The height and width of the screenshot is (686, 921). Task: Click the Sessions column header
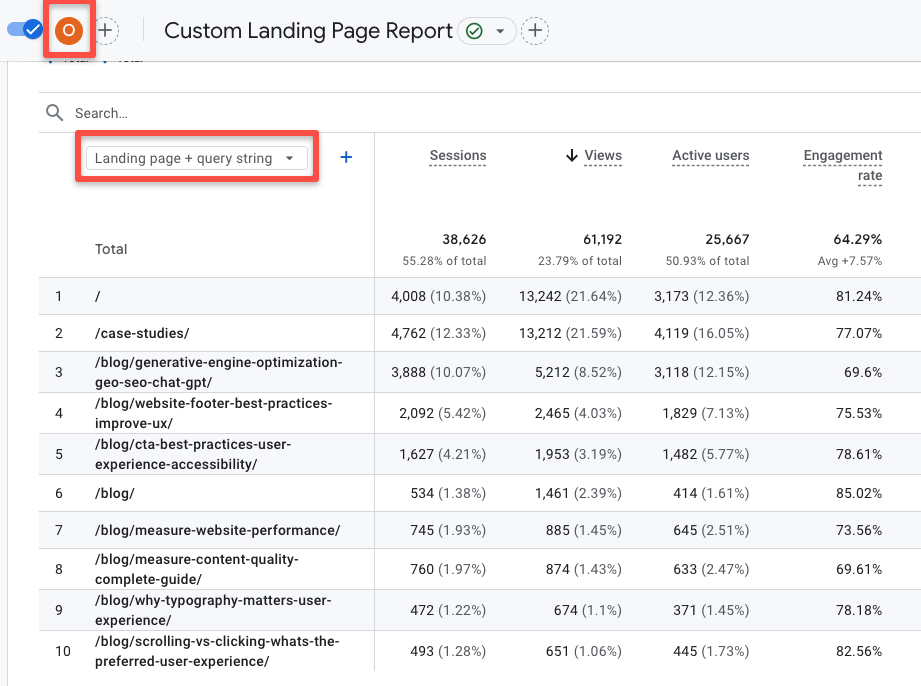click(x=458, y=156)
